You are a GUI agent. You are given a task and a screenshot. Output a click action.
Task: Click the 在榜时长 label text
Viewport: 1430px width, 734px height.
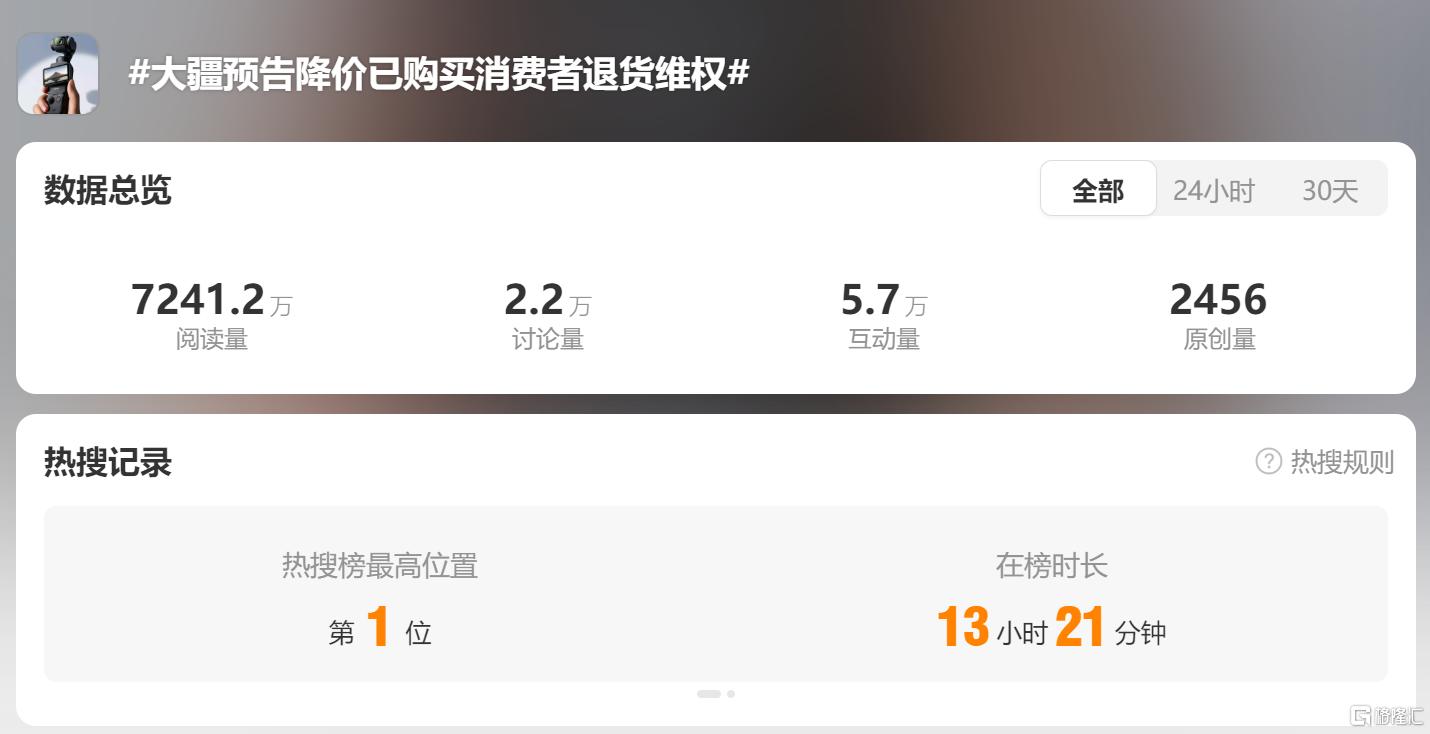click(x=1052, y=566)
